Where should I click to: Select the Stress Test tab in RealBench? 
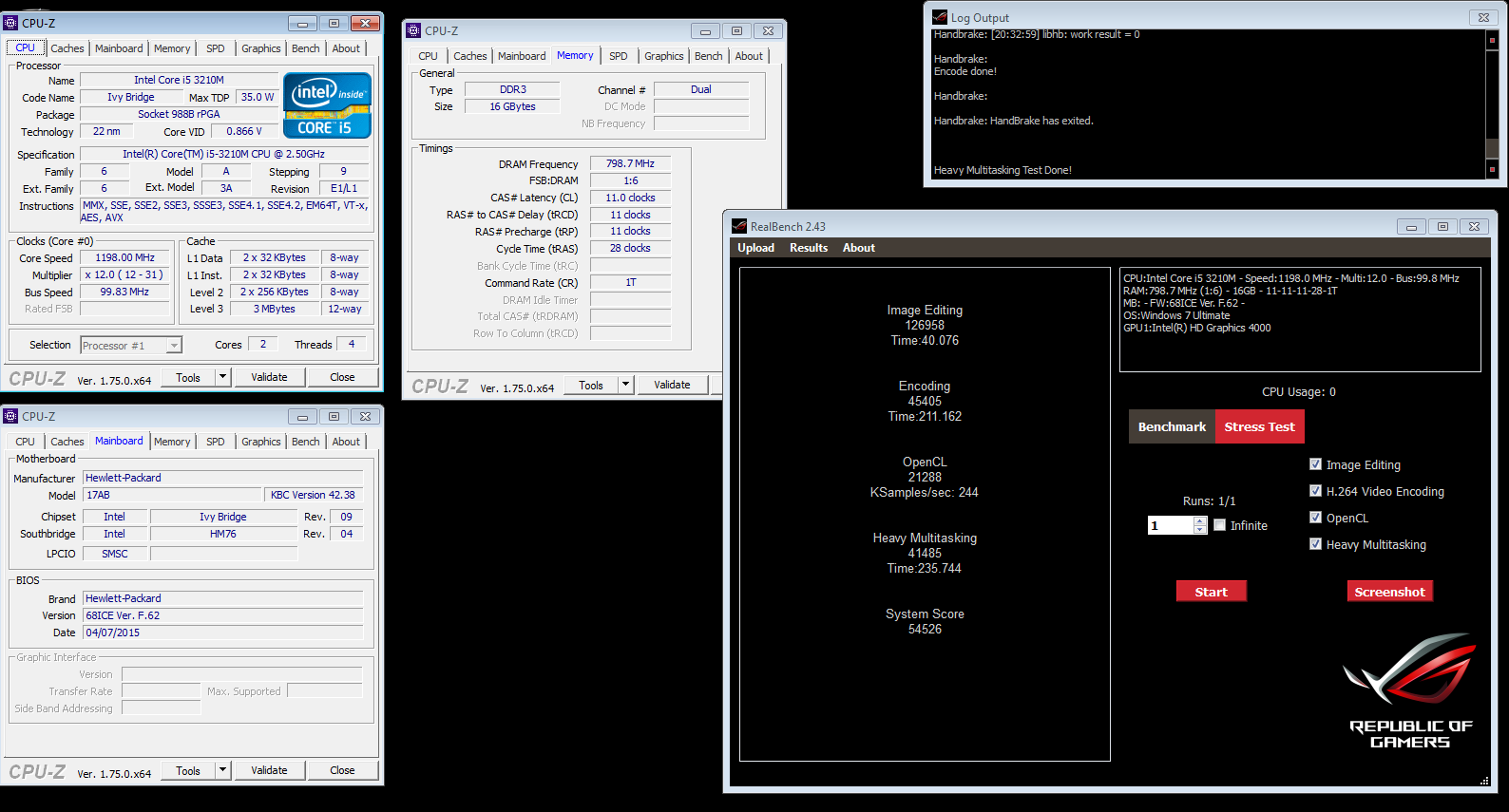point(1259,426)
